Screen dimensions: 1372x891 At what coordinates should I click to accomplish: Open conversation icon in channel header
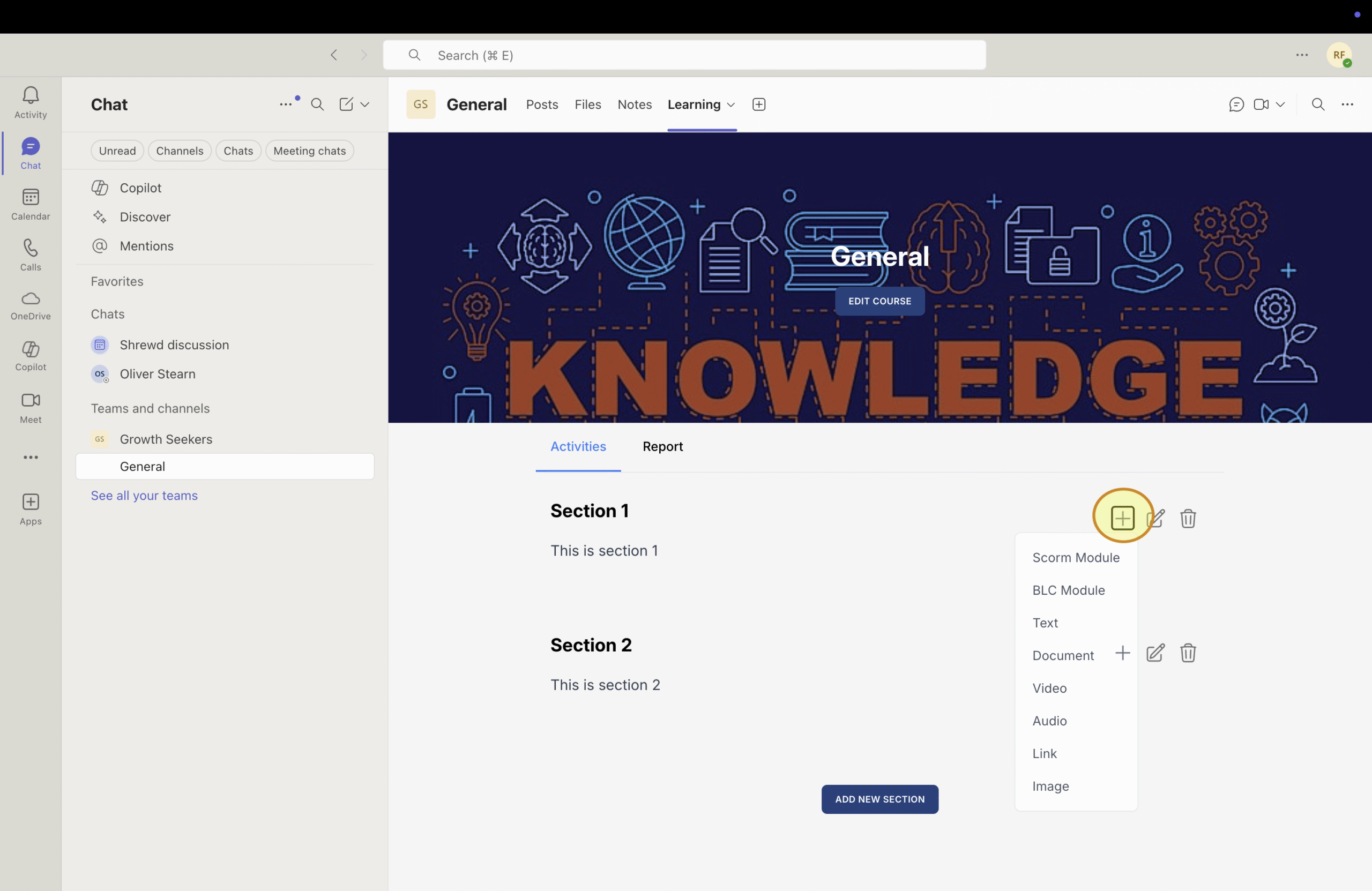[1236, 104]
